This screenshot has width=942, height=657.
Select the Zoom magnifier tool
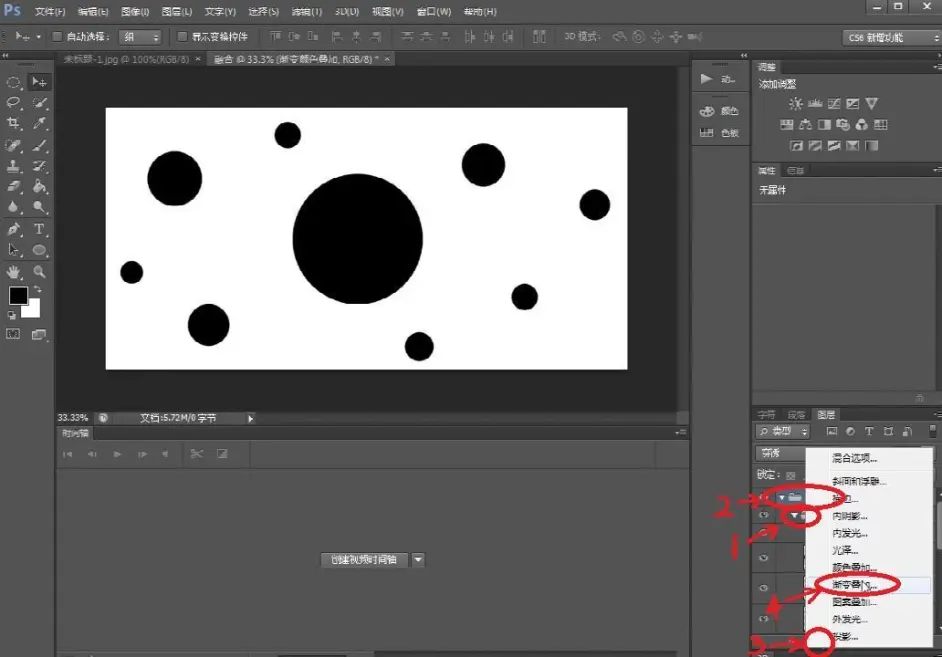point(39,272)
